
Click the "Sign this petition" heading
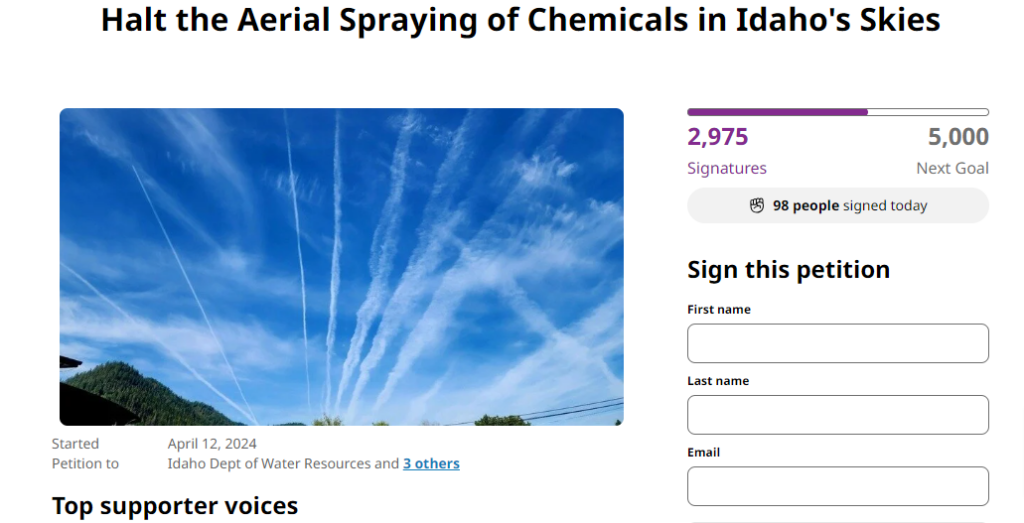788,270
